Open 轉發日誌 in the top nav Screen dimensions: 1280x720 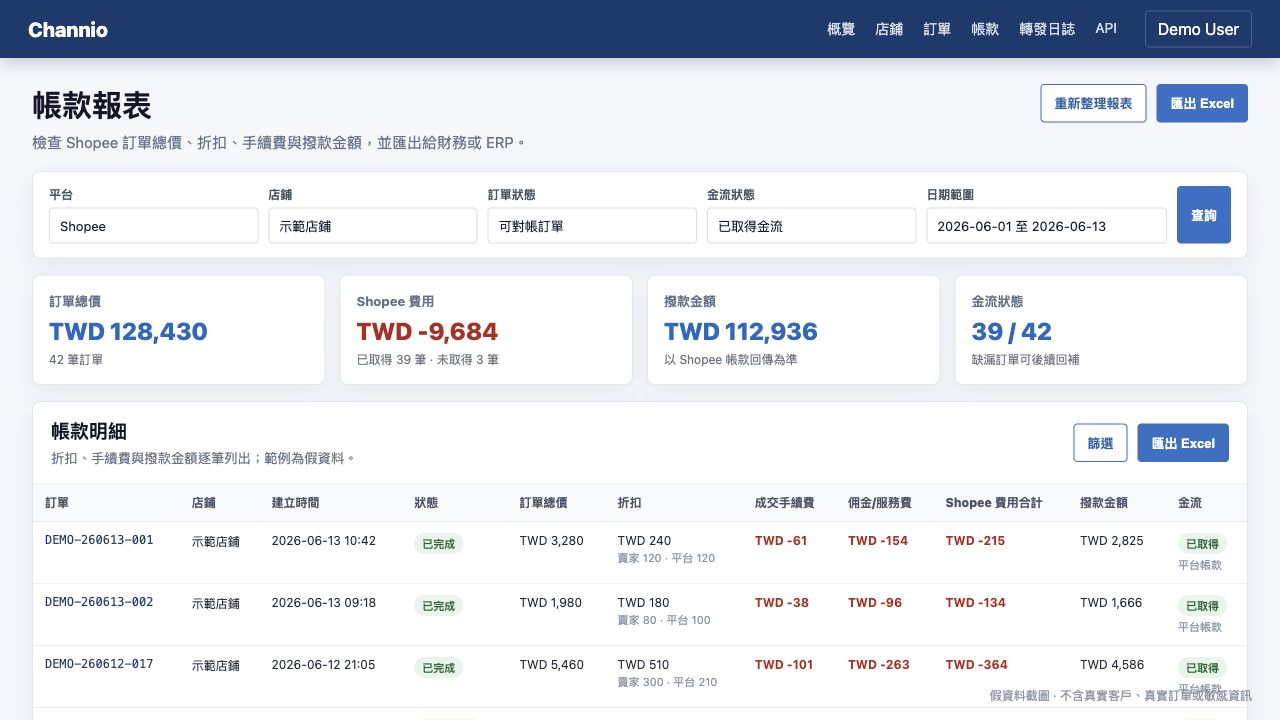[x=1047, y=29]
